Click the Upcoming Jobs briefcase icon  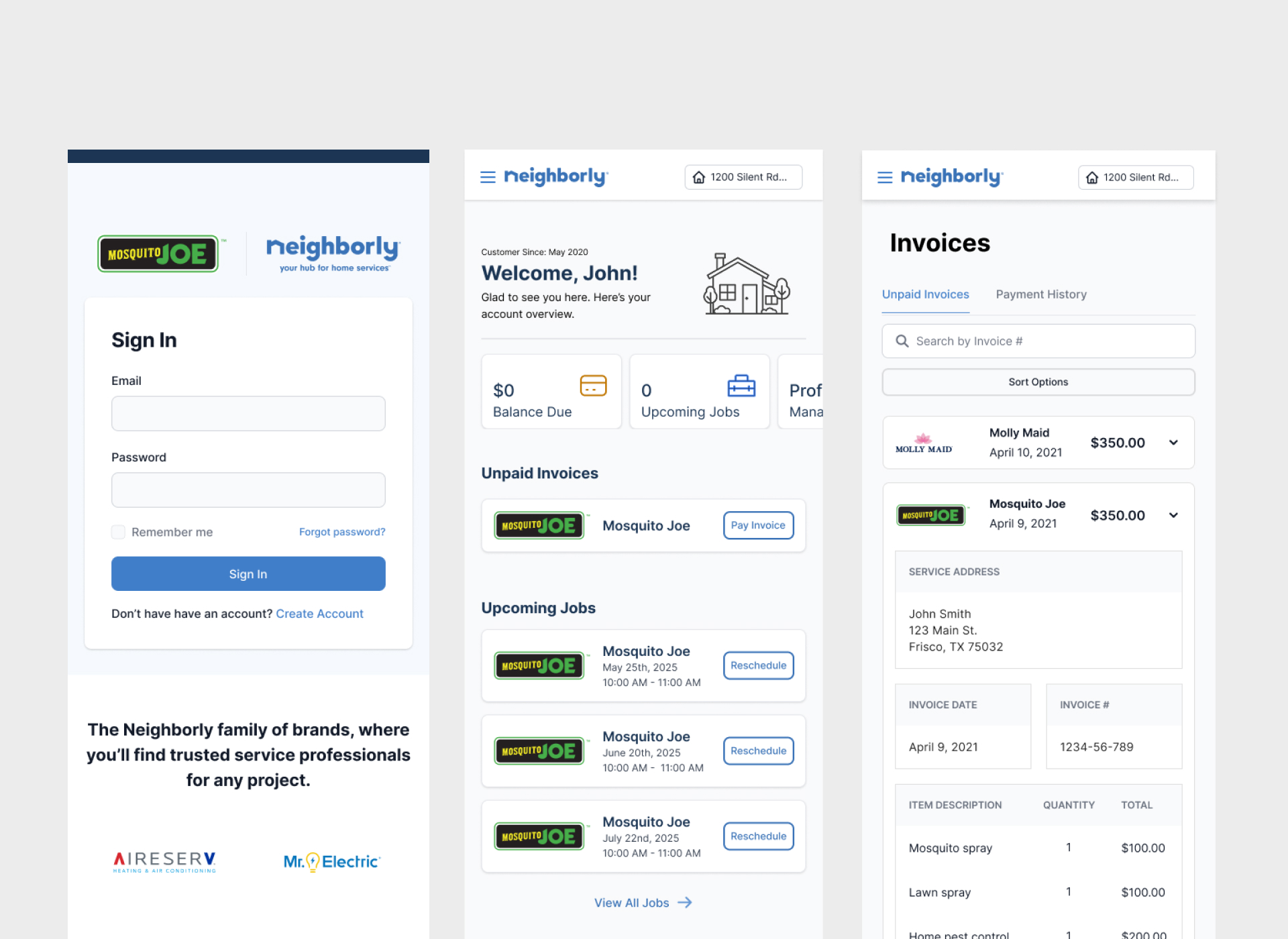741,386
